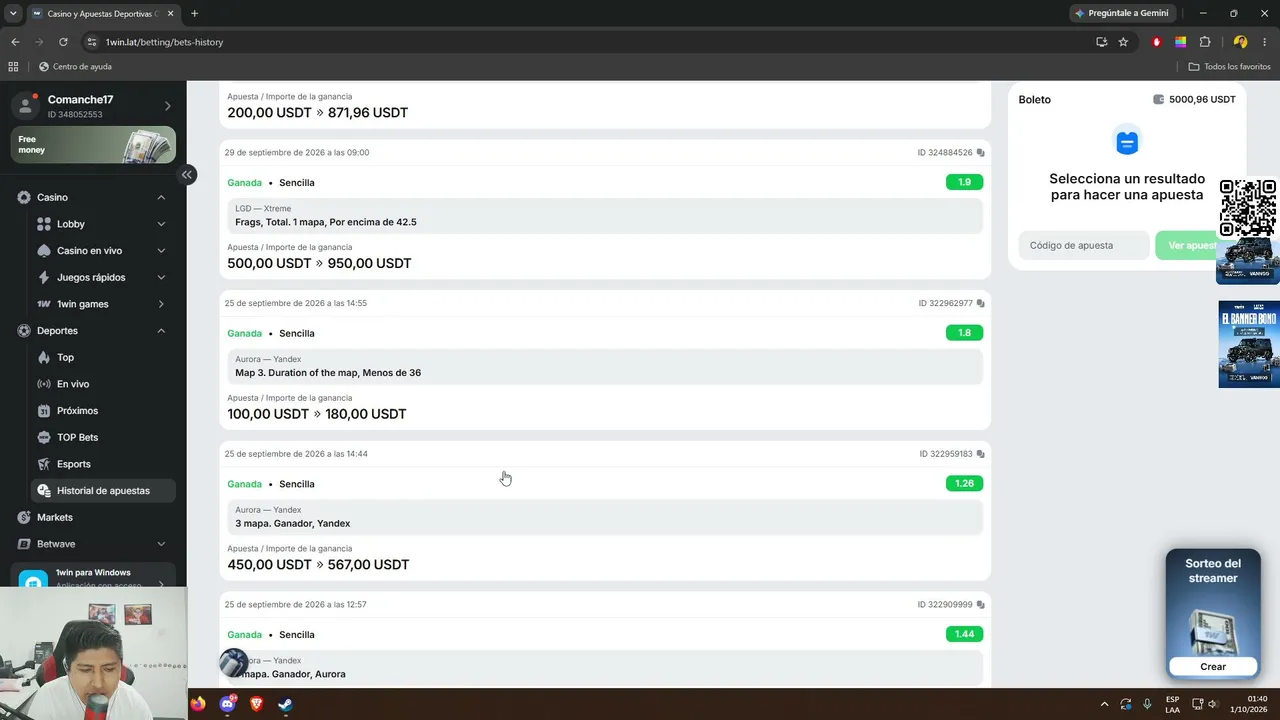Click the Free money banner
The height and width of the screenshot is (720, 1280).
pyautogui.click(x=93, y=145)
